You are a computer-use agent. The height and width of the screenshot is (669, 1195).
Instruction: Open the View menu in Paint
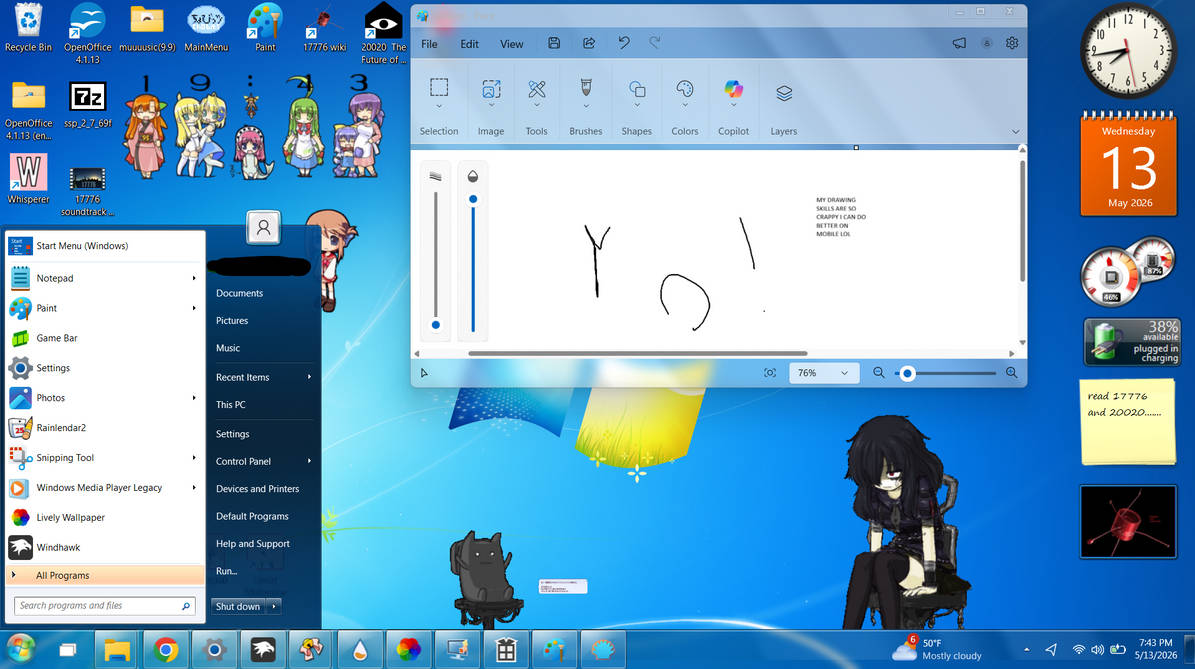pos(511,44)
